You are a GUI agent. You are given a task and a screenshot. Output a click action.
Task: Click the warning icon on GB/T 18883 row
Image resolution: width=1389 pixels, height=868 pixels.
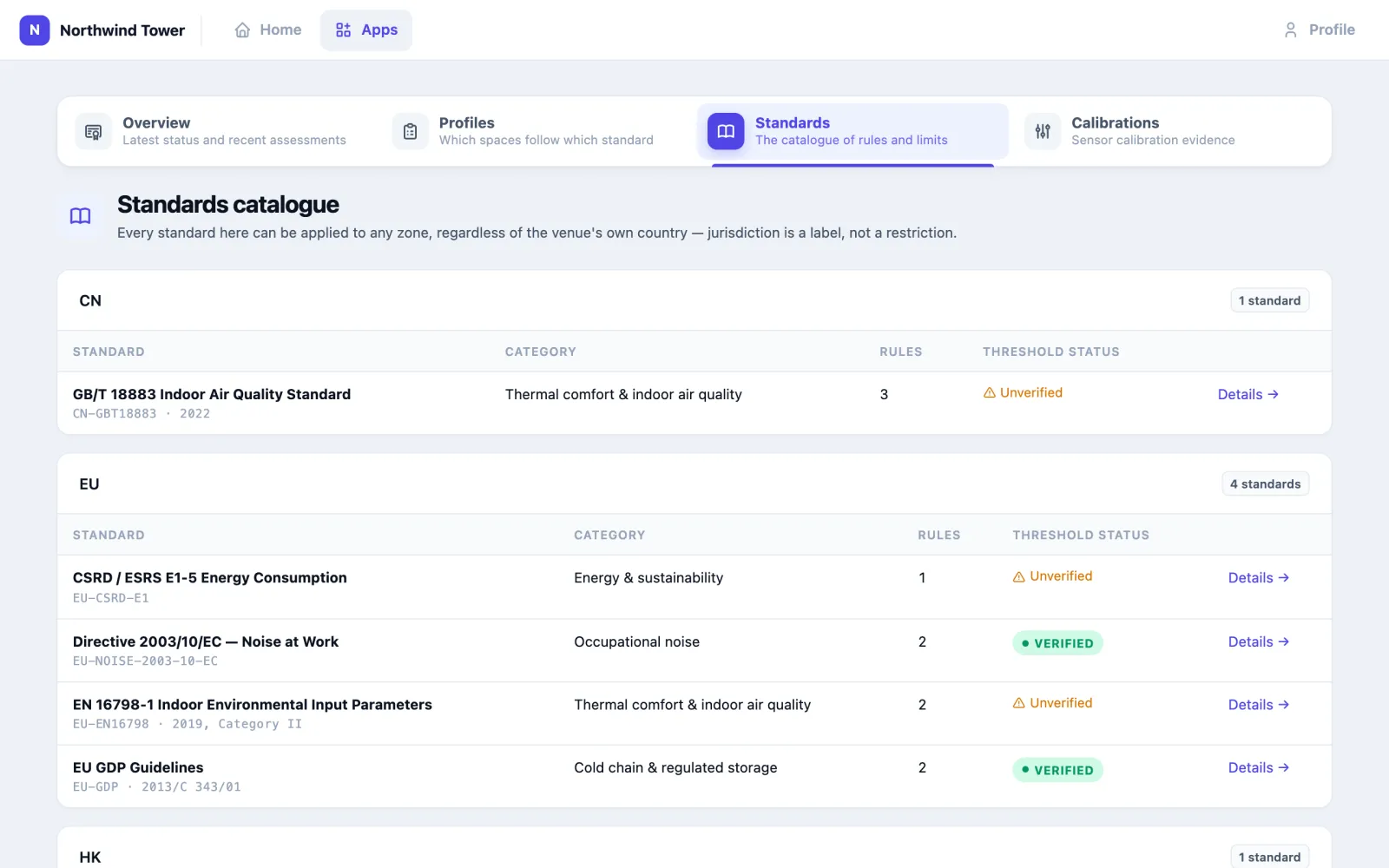989,393
